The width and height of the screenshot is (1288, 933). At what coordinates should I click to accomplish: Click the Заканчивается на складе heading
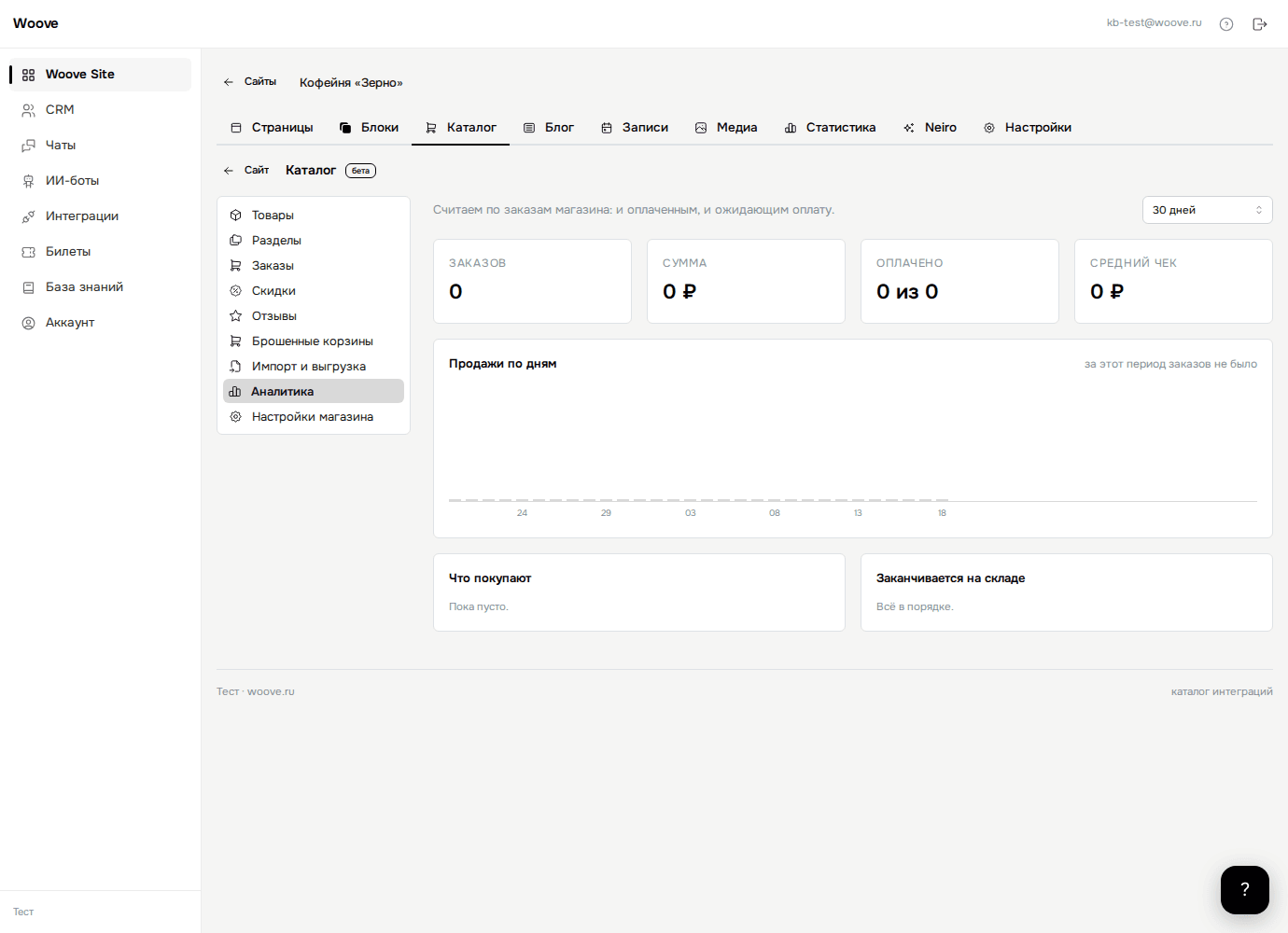point(950,578)
